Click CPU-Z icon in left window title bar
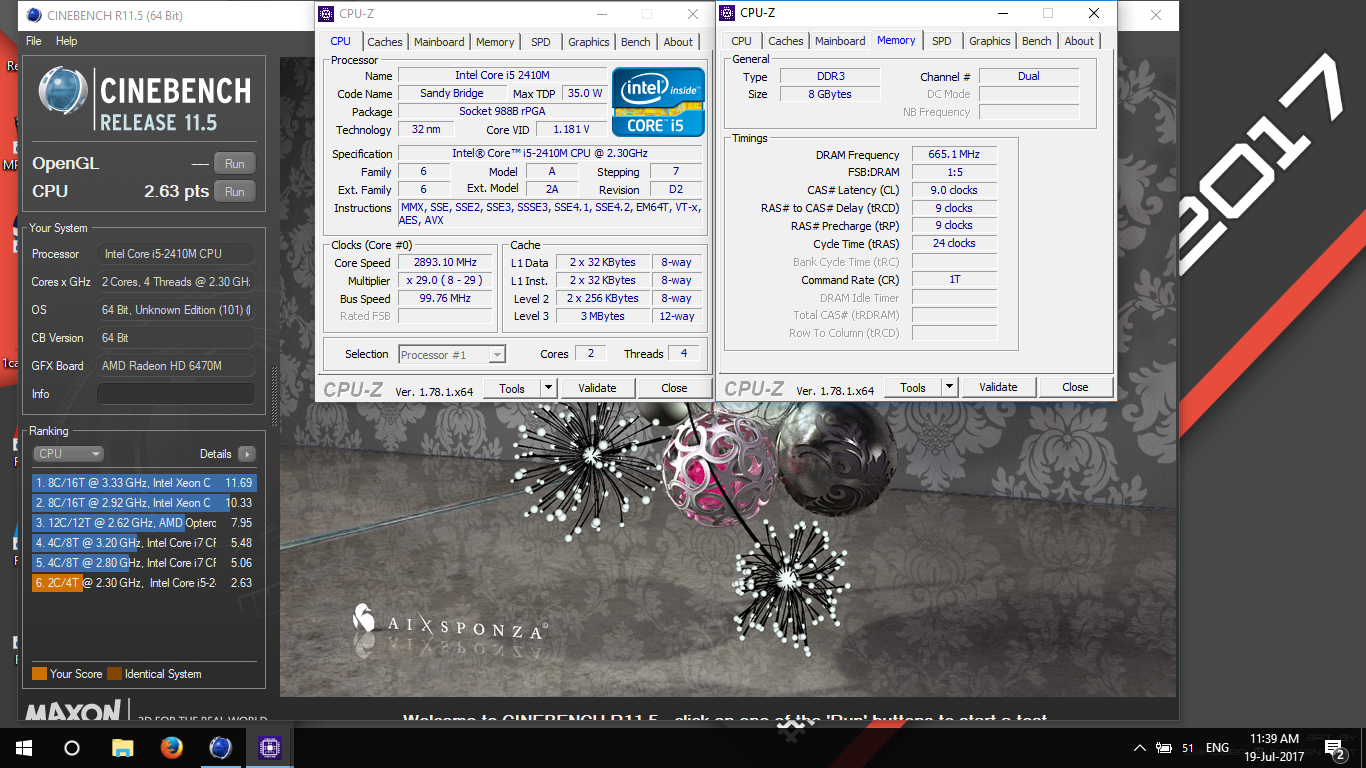 point(326,14)
